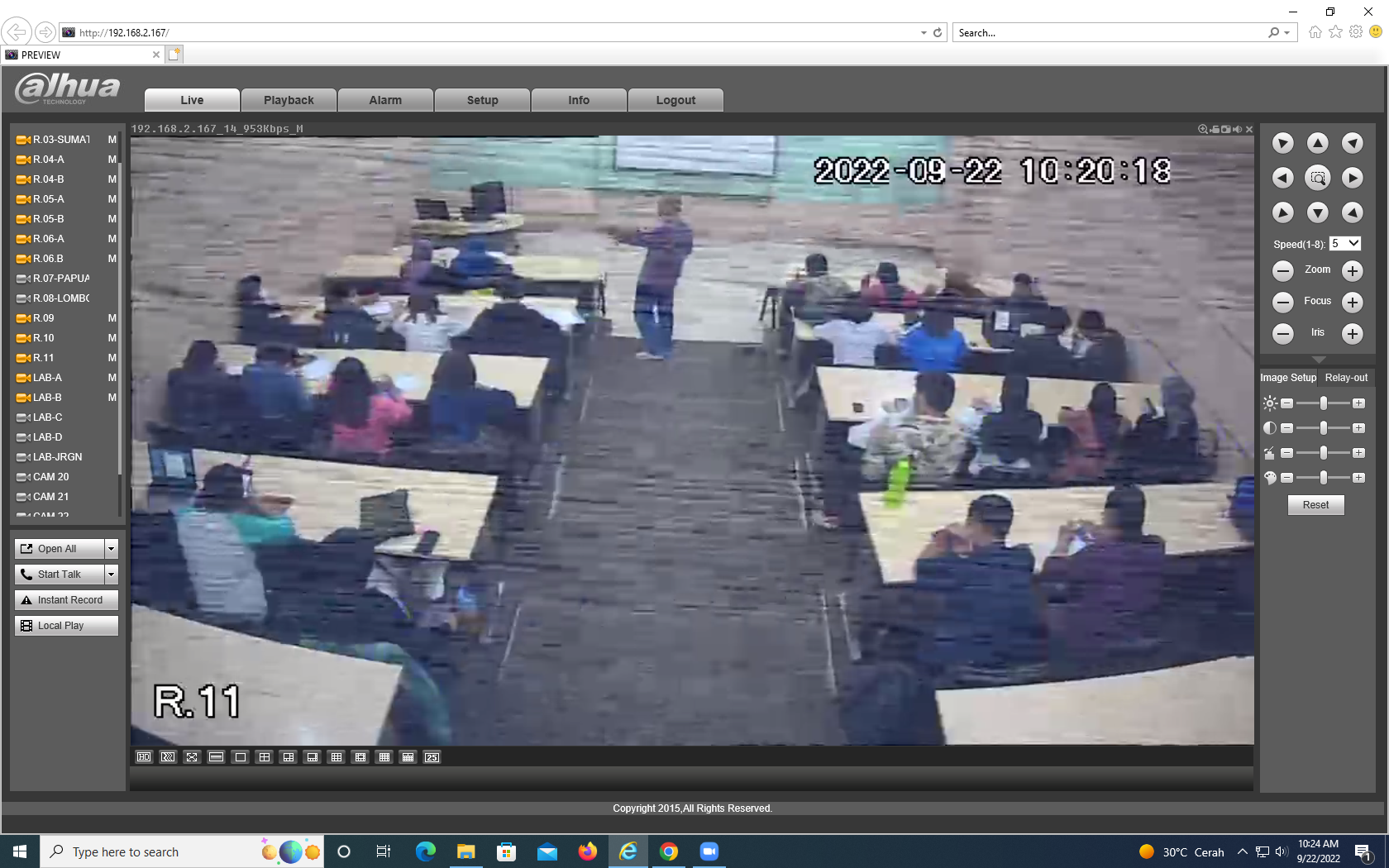Open the Playback tab
1389x868 pixels.
coord(289,100)
